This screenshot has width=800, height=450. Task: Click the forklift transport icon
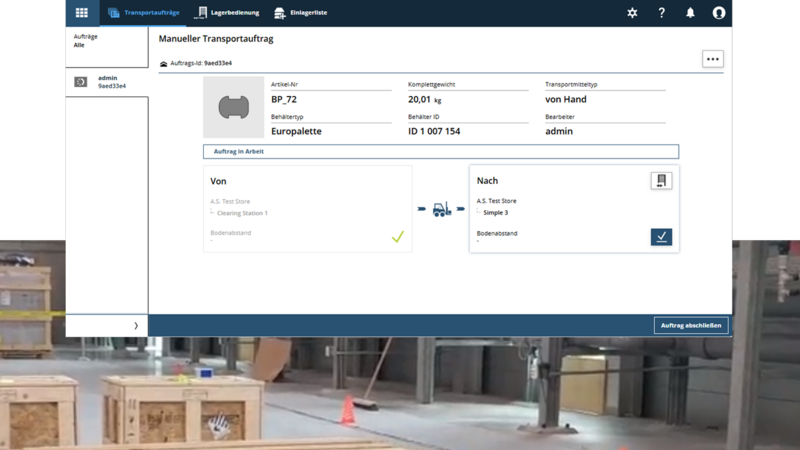441,210
